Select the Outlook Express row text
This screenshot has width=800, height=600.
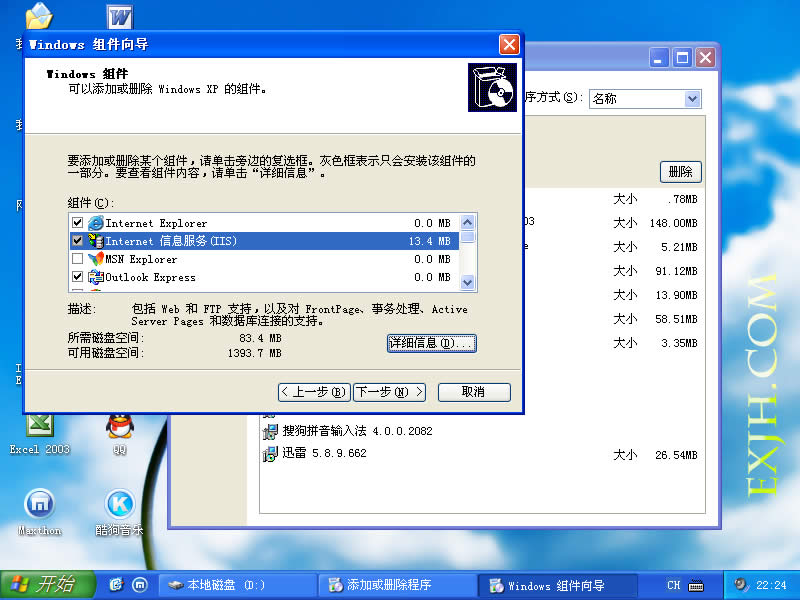(x=150, y=278)
